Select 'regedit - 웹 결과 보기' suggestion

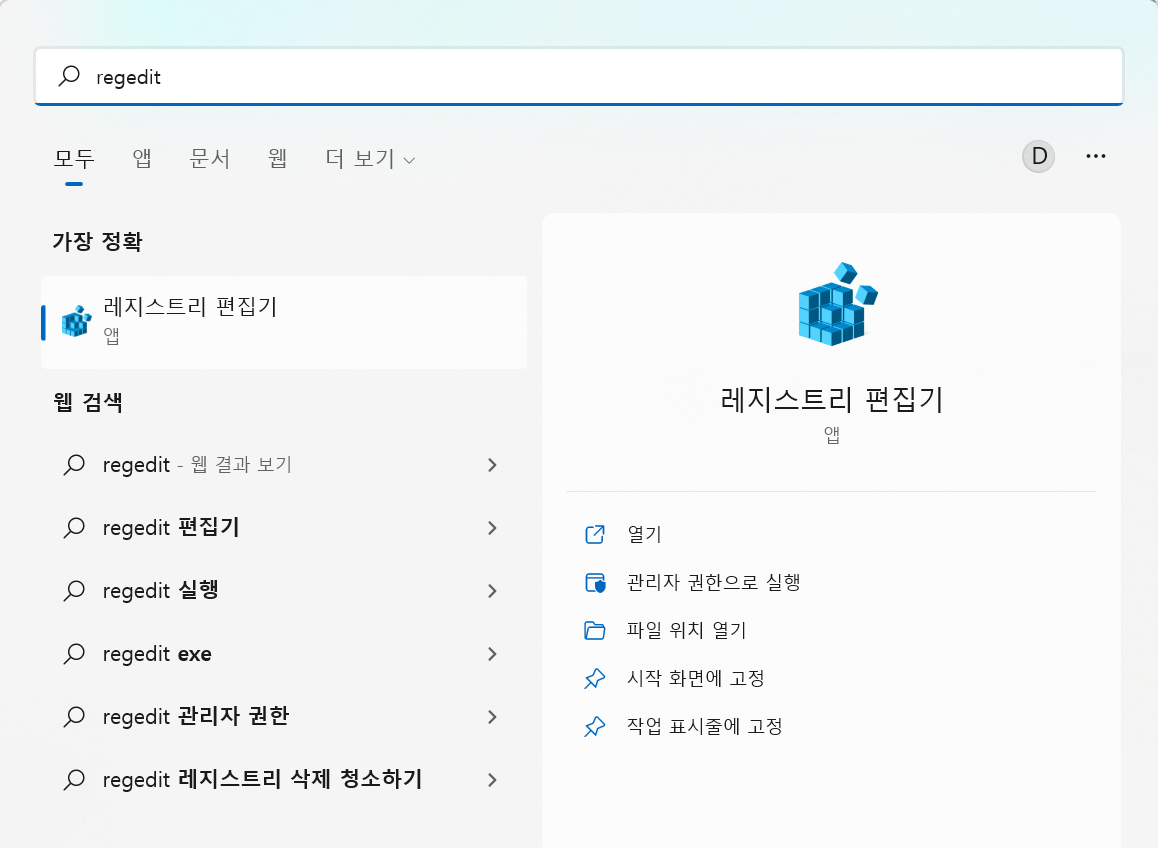(284, 465)
